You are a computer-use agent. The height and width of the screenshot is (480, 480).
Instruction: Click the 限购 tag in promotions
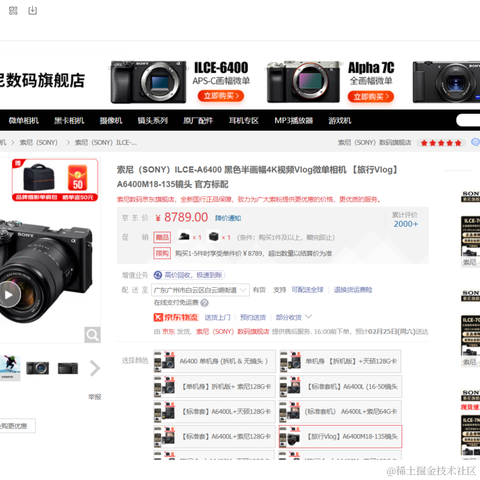coord(162,253)
